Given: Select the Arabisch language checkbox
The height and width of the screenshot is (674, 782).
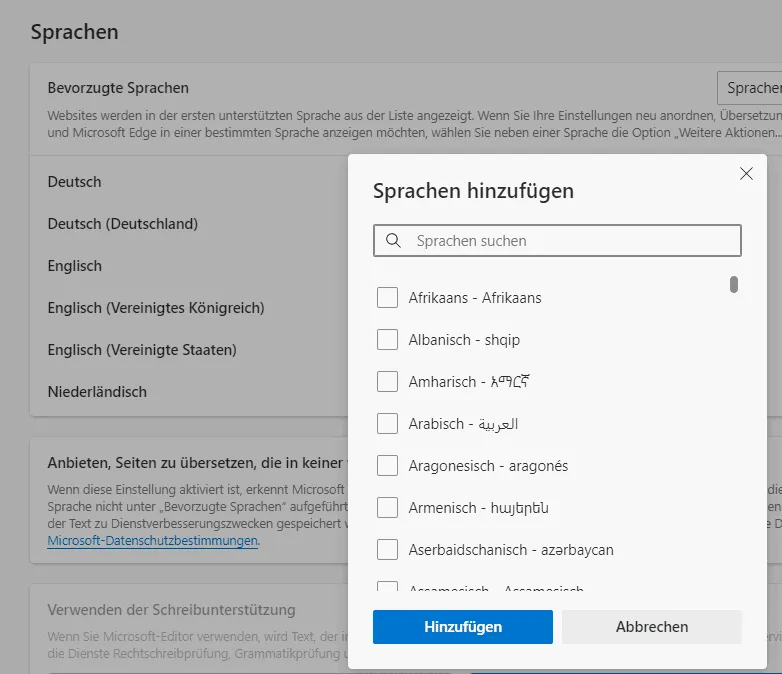Looking at the screenshot, I should (388, 424).
